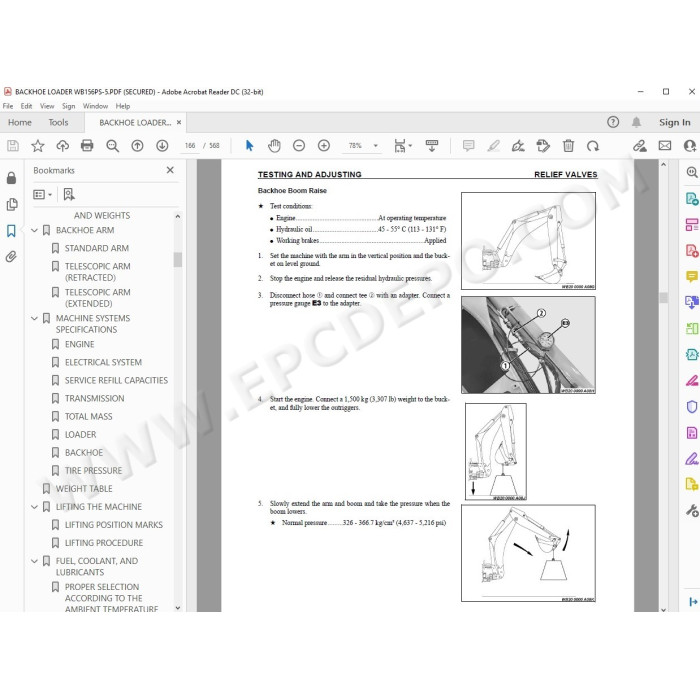Click the page number input field
The height and width of the screenshot is (700, 700).
point(190,146)
